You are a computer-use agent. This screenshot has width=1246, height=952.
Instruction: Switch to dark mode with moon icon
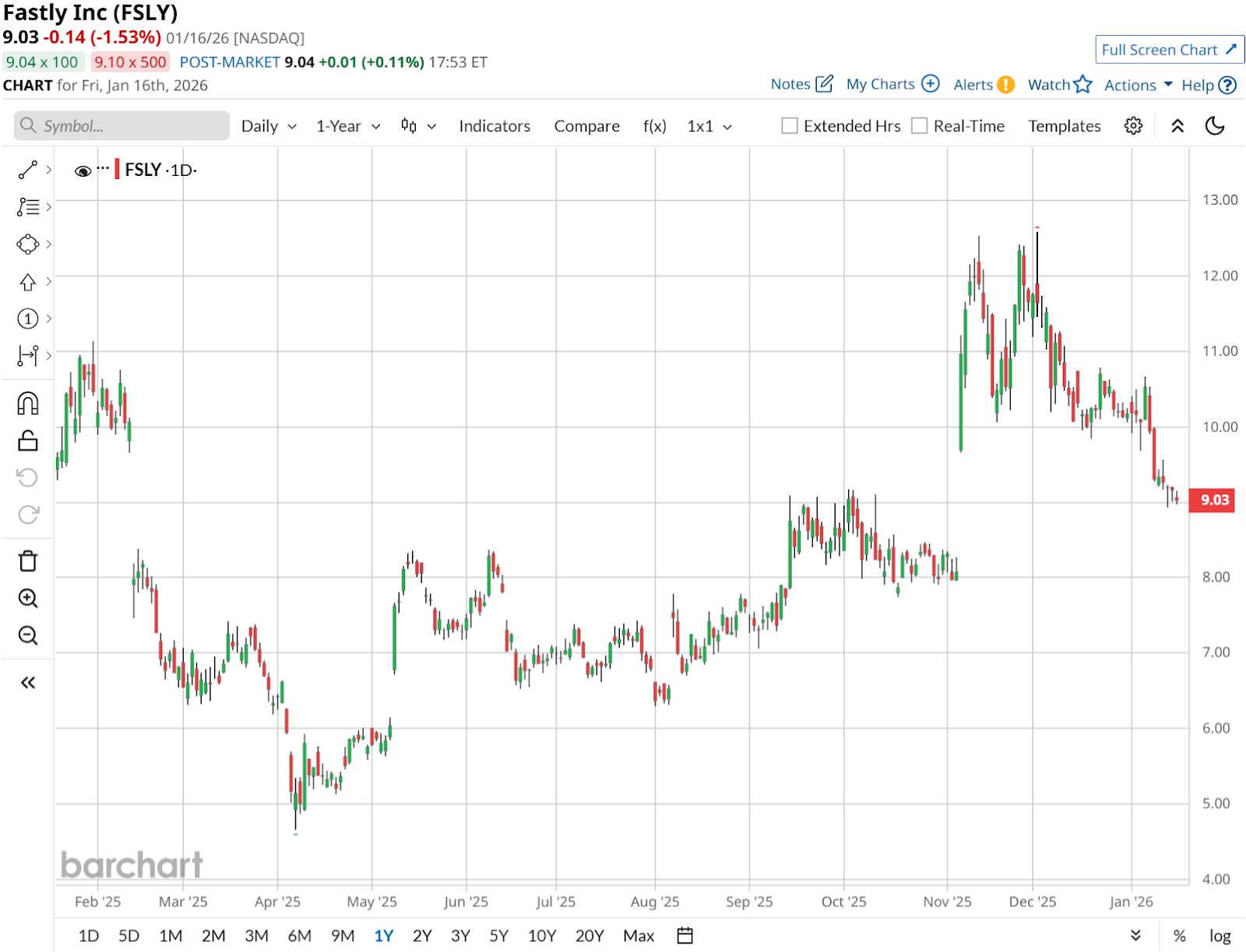[1215, 126]
